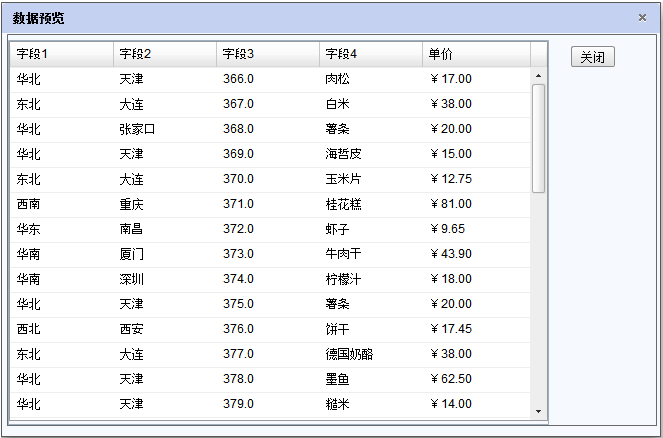663x438 pixels.
Task: Click the vertical scrollbar thumb
Action: [538, 138]
